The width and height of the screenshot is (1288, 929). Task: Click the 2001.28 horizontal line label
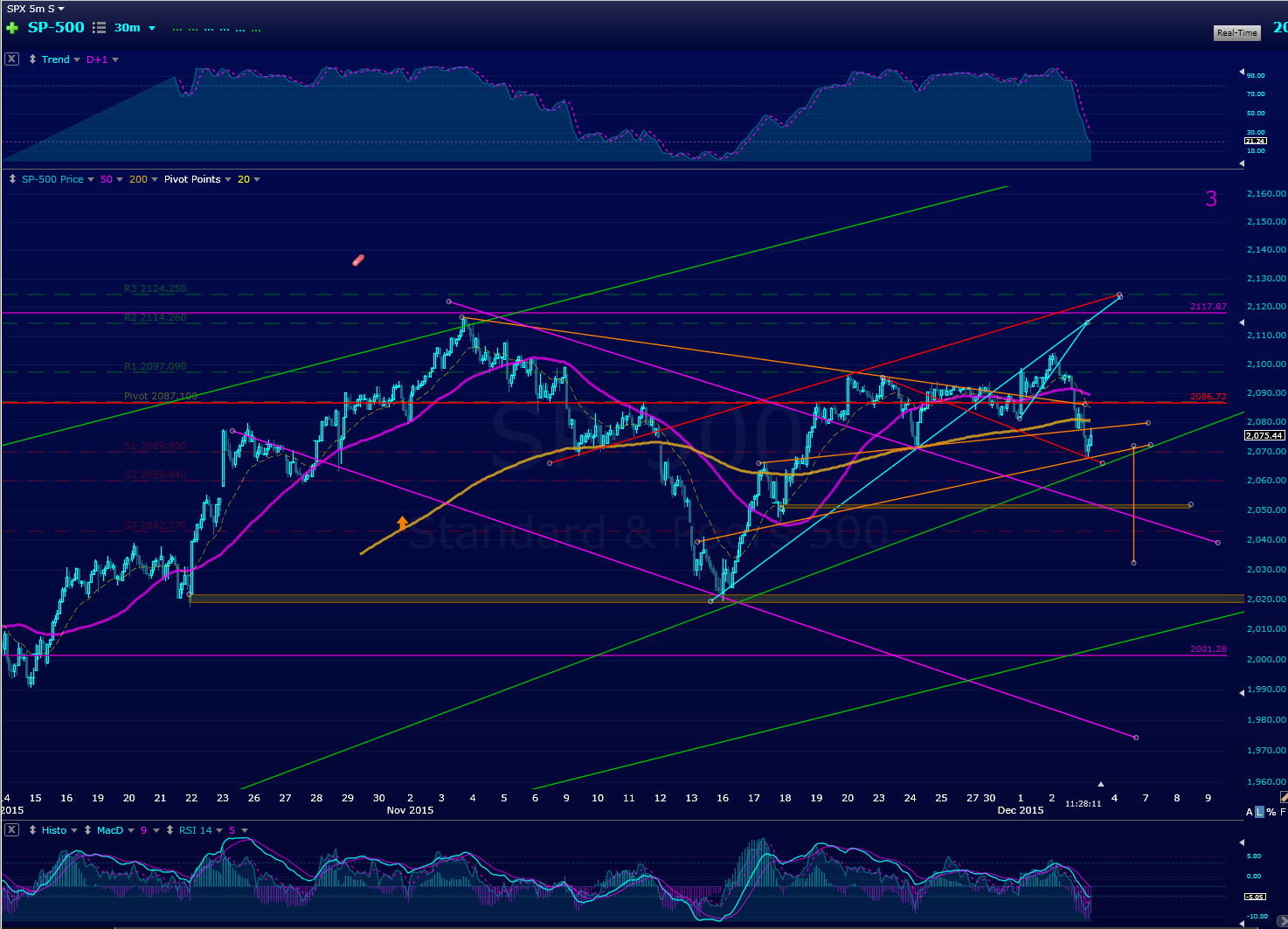pyautogui.click(x=1208, y=649)
